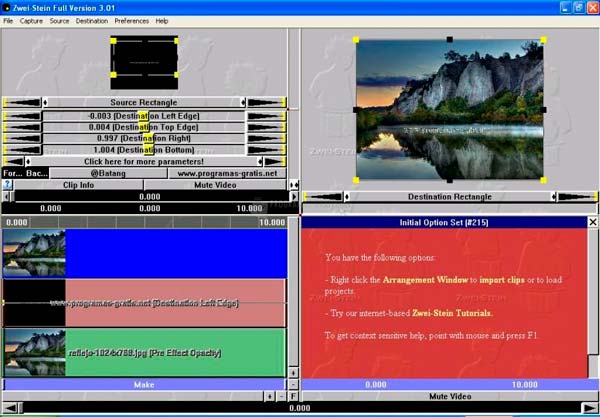Select the pink Destination Left Edge text clip
600x417 pixels.
(144, 303)
